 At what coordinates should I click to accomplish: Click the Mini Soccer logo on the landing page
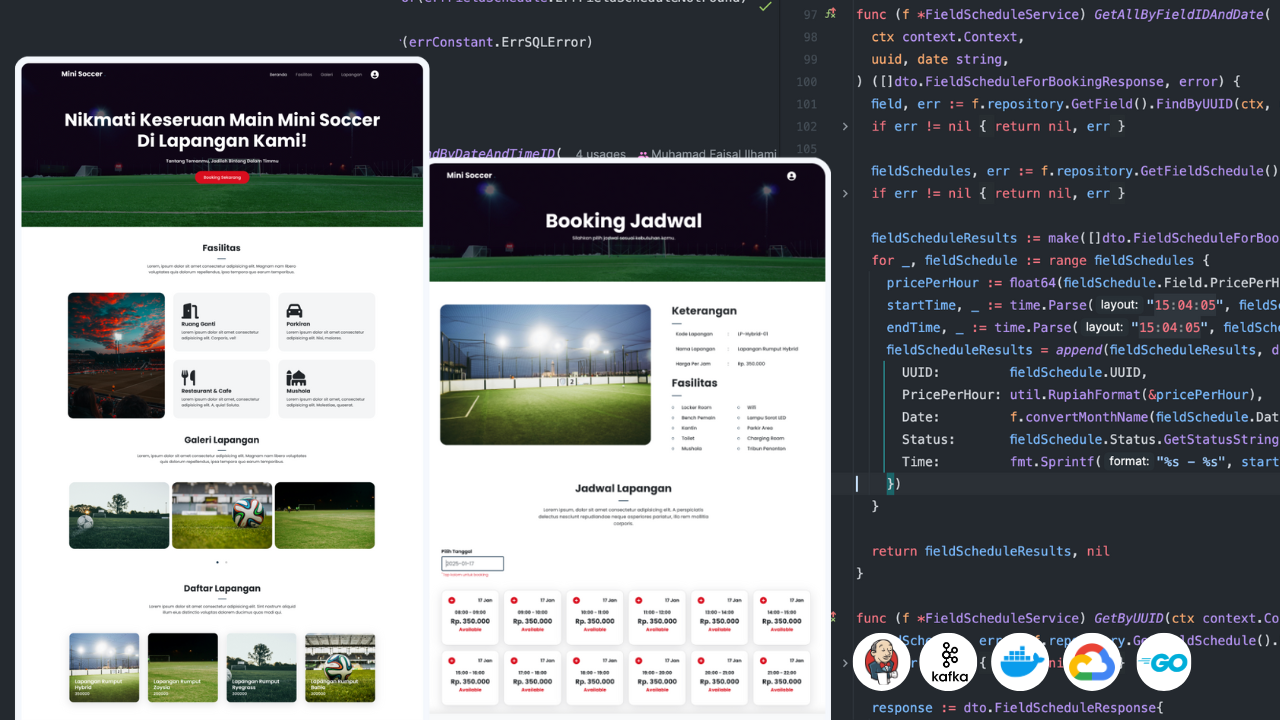82,74
